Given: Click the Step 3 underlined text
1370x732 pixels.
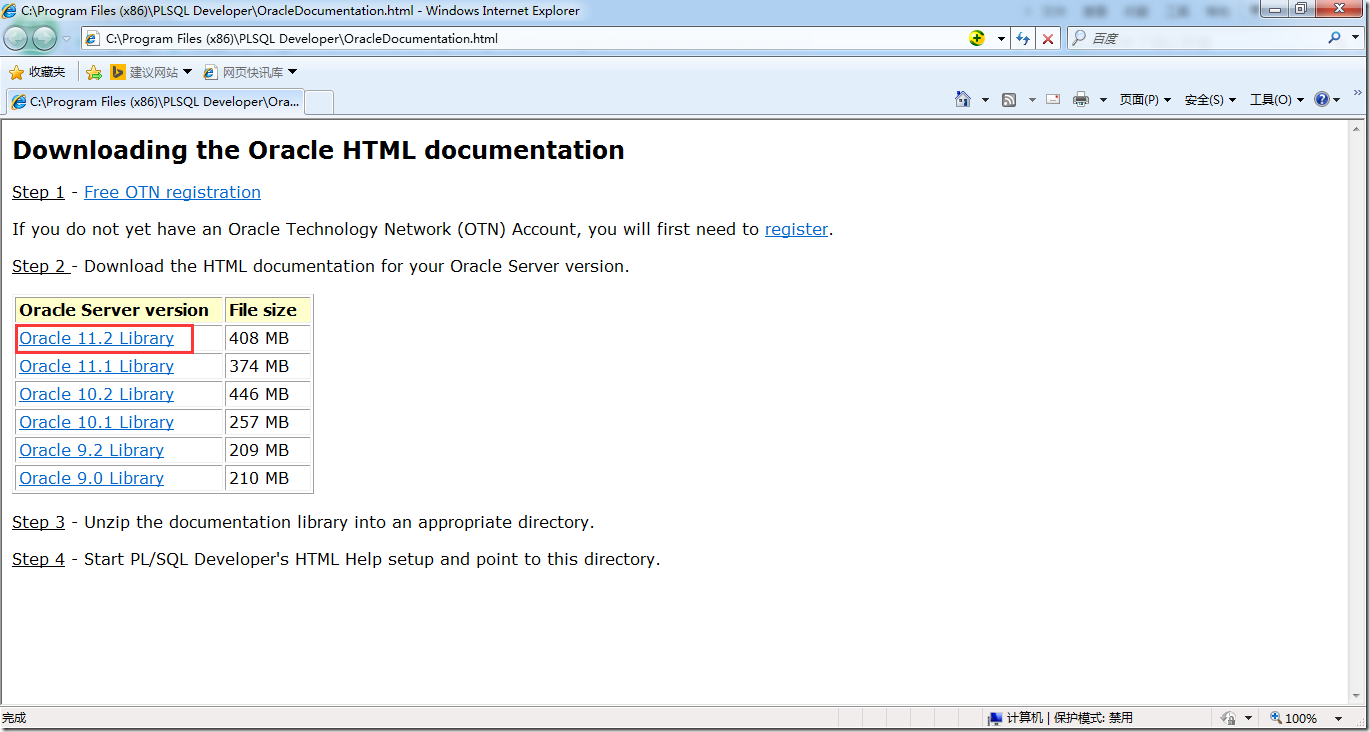Looking at the screenshot, I should tap(38, 522).
